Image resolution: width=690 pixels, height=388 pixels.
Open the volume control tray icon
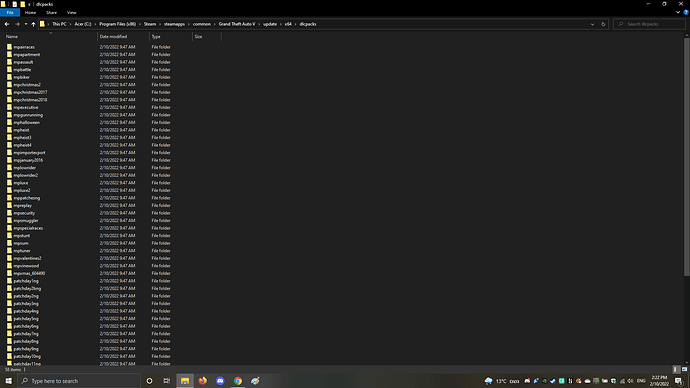pos(630,381)
